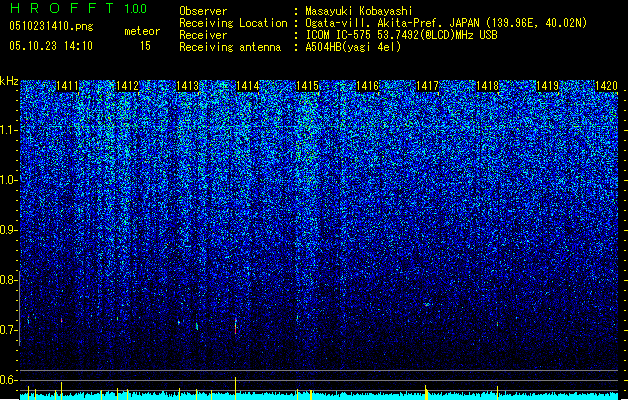
Task: Click the 0.8 kHz axis label
Action: click(x=9, y=280)
